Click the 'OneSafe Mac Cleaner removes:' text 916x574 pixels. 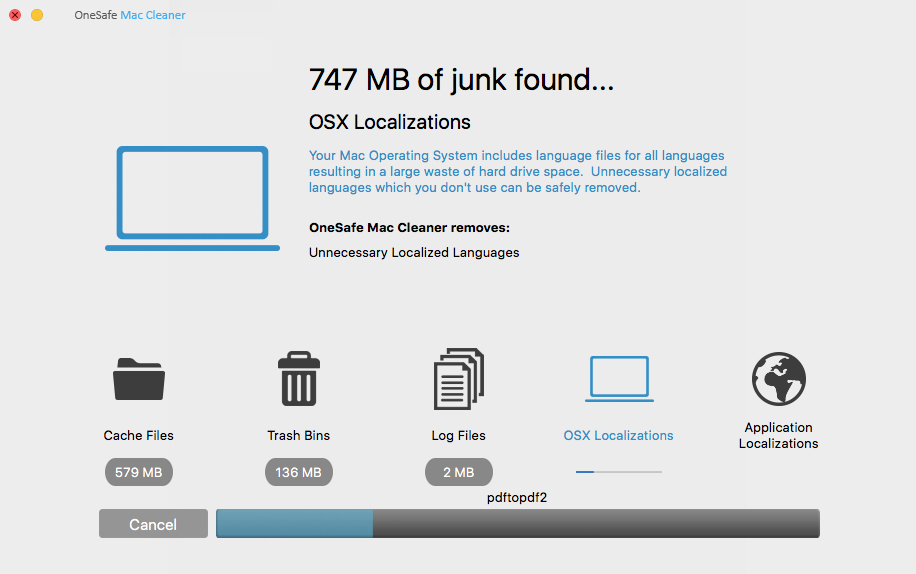click(409, 228)
